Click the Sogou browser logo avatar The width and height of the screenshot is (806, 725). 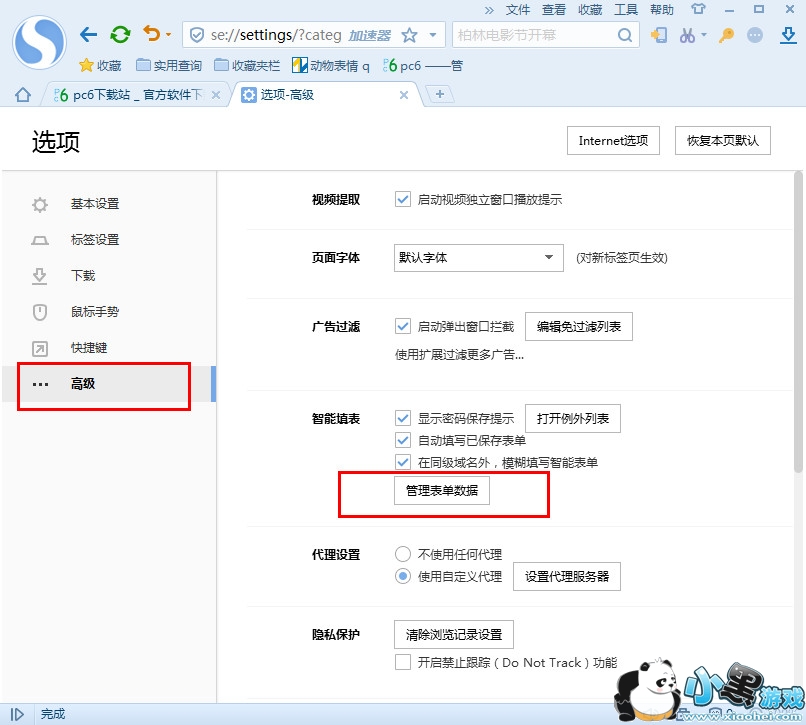(40, 42)
